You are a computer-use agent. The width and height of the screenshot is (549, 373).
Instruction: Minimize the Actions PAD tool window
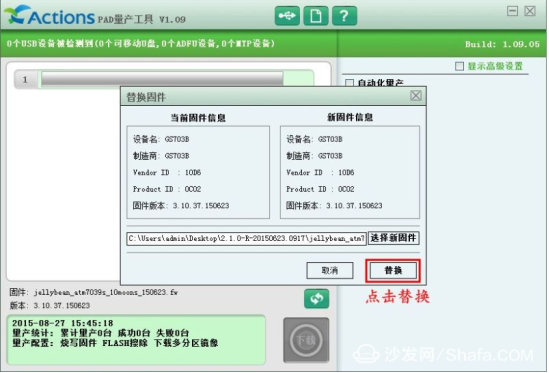tap(512, 11)
